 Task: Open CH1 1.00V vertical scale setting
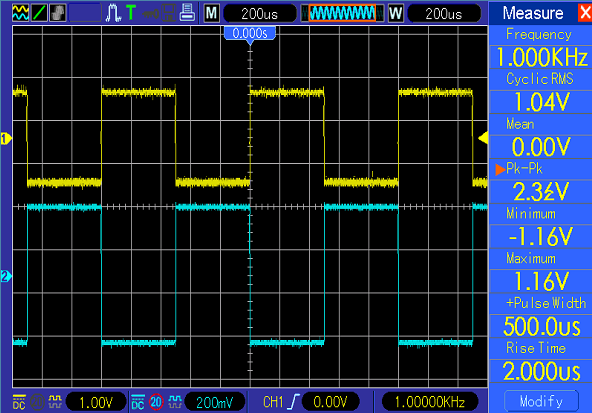pyautogui.click(x=96, y=402)
